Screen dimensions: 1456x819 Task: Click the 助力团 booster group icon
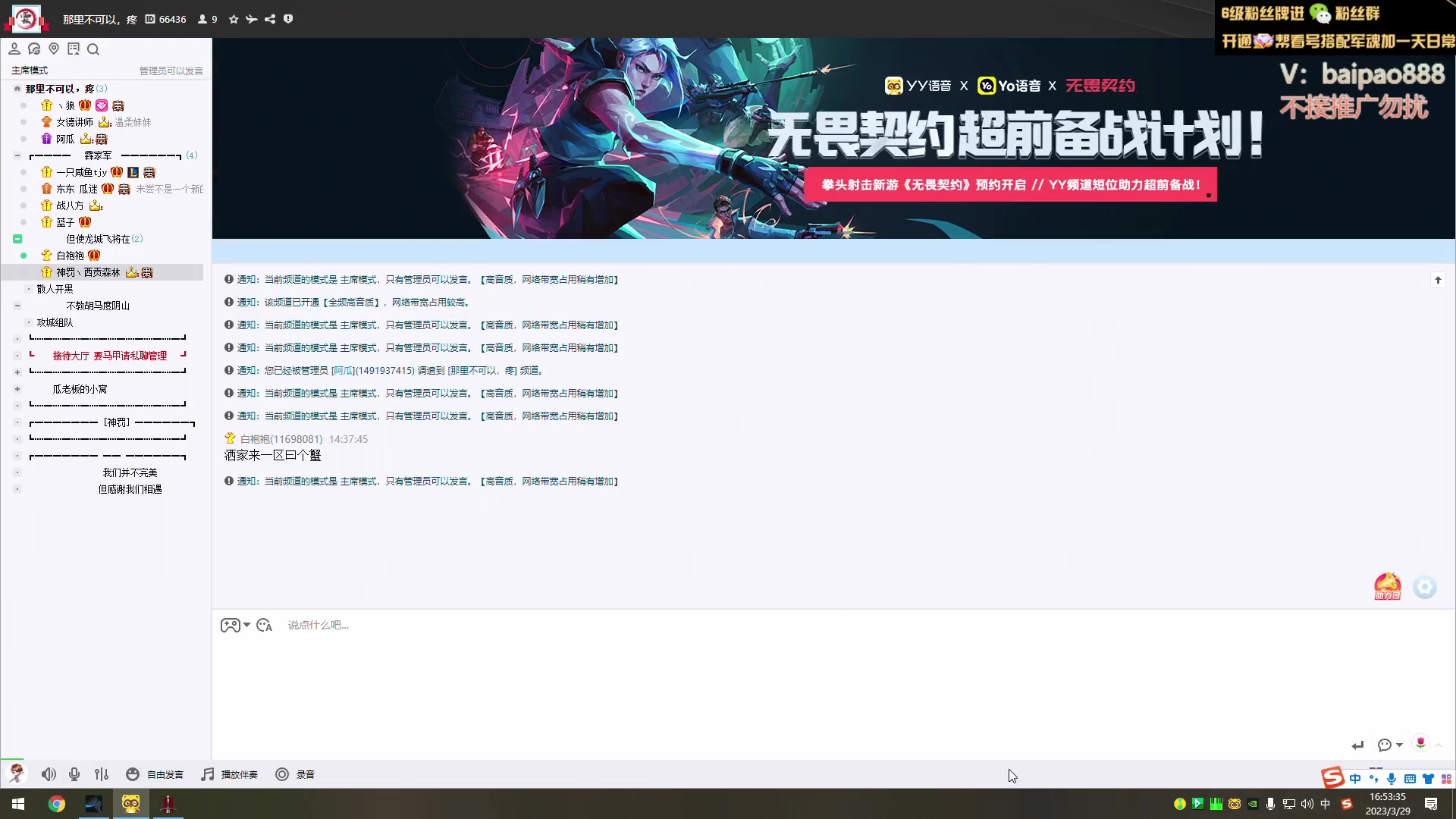[1388, 586]
